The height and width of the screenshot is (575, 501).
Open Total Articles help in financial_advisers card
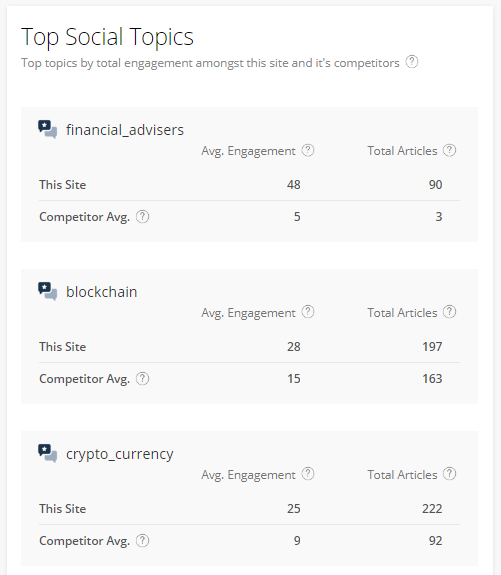click(x=449, y=150)
